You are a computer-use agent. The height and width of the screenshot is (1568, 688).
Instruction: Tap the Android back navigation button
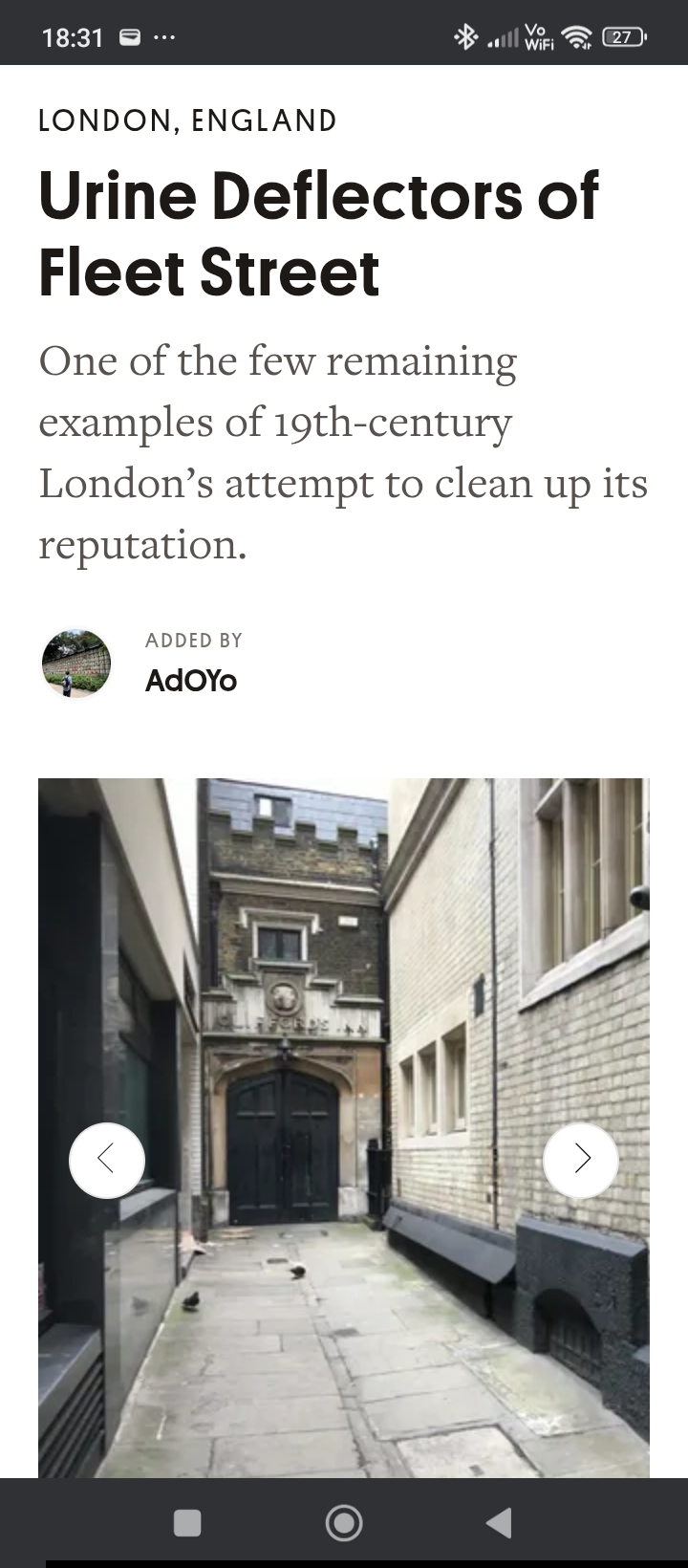tap(499, 1522)
